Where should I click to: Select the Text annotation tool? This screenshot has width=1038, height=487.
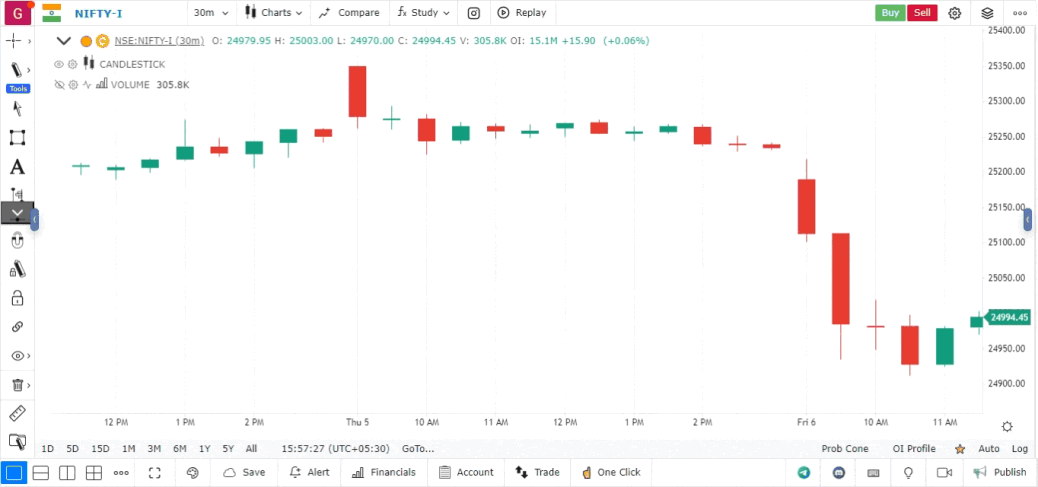pos(17,167)
